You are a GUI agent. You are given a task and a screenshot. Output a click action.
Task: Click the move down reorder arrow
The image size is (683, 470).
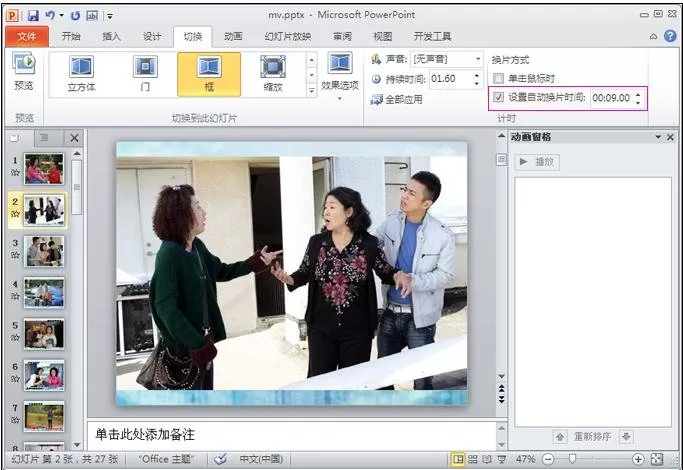pos(626,436)
